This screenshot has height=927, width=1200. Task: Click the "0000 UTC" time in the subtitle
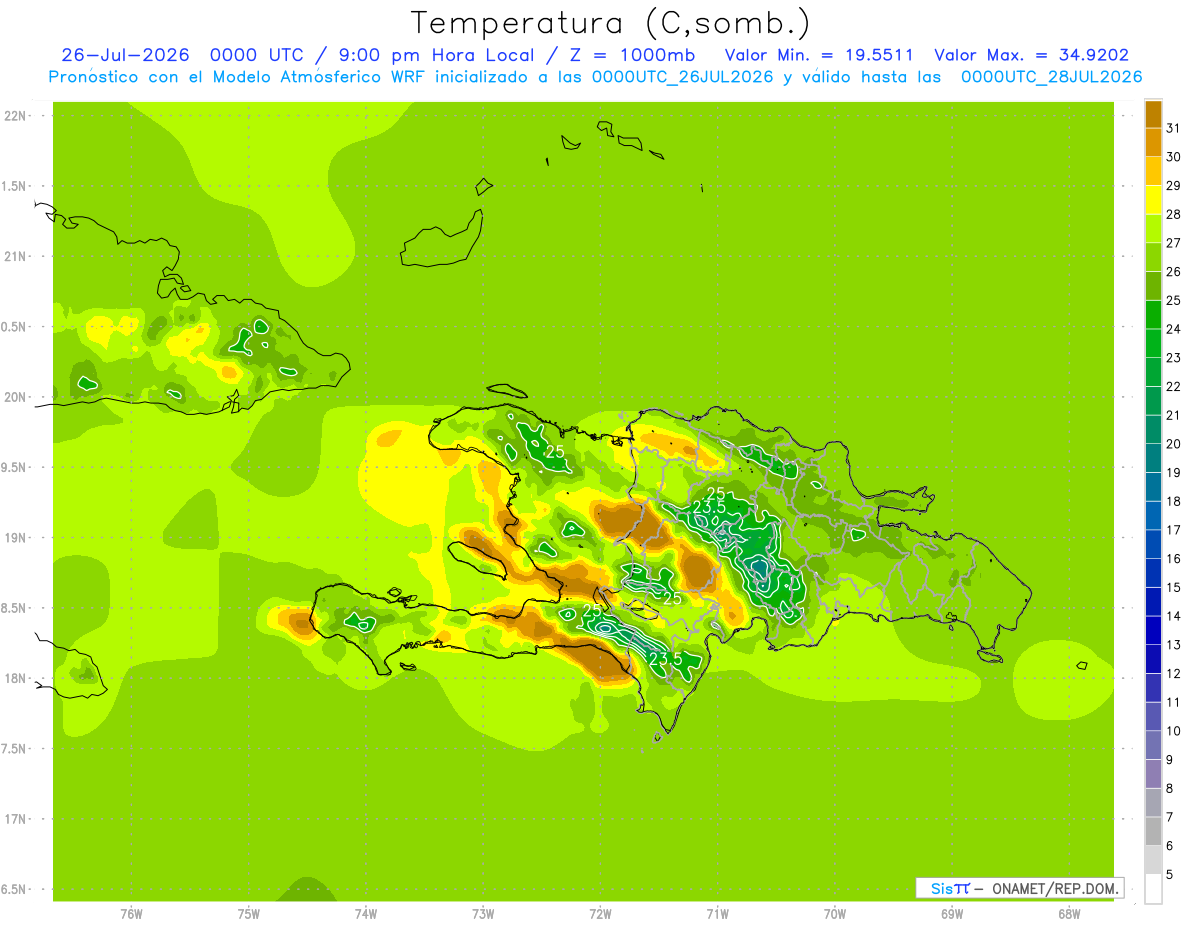(255, 55)
